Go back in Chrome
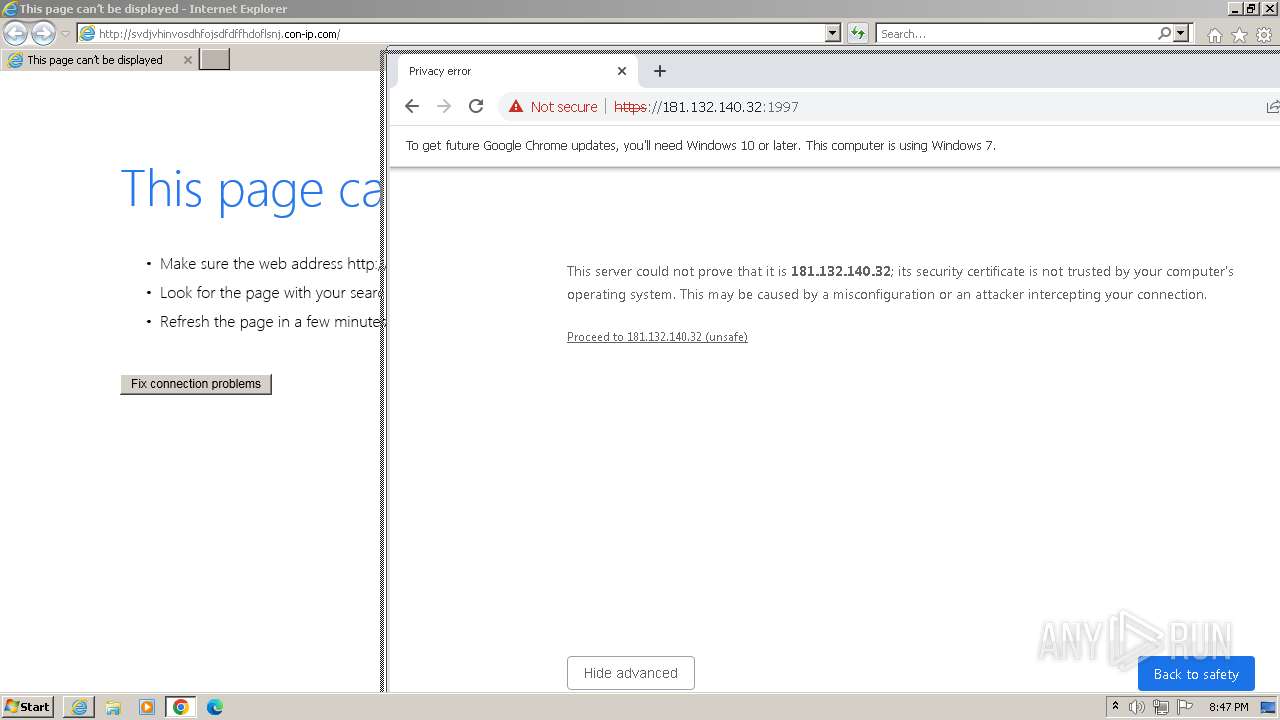 412,106
